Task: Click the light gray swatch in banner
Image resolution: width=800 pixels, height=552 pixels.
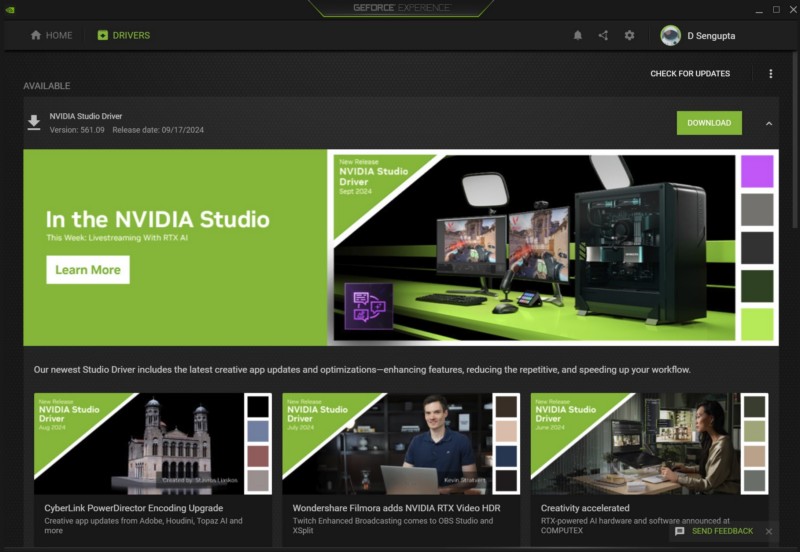Action: pyautogui.click(x=757, y=210)
